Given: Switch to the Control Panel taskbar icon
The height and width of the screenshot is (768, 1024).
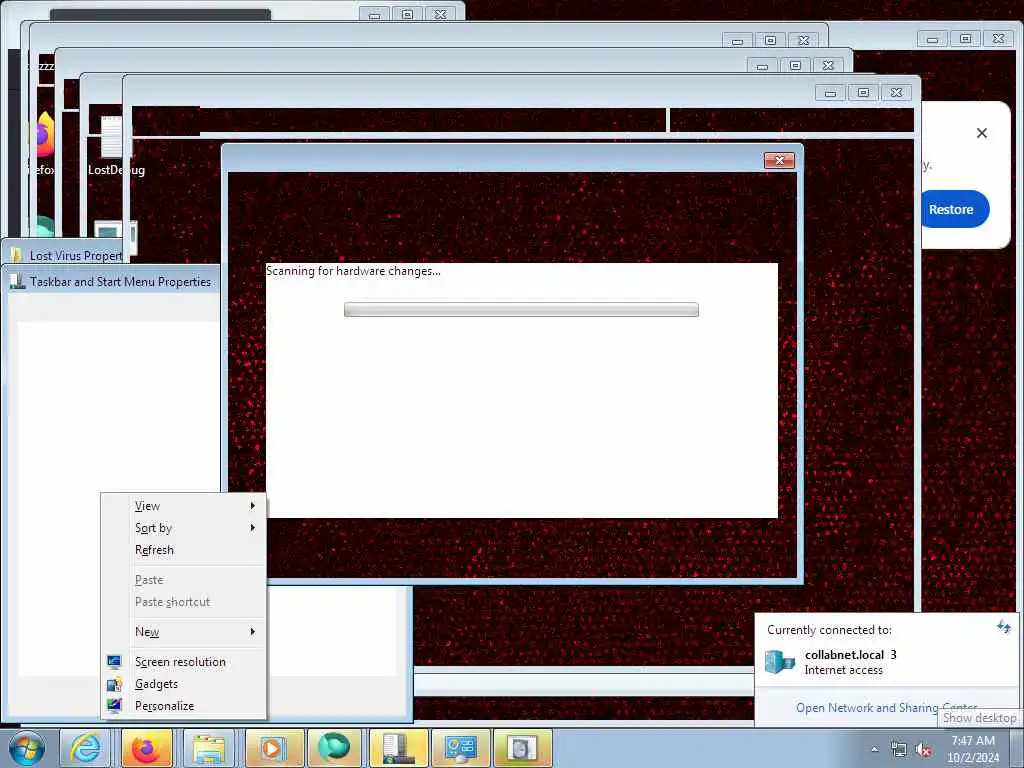Looking at the screenshot, I should pos(460,748).
